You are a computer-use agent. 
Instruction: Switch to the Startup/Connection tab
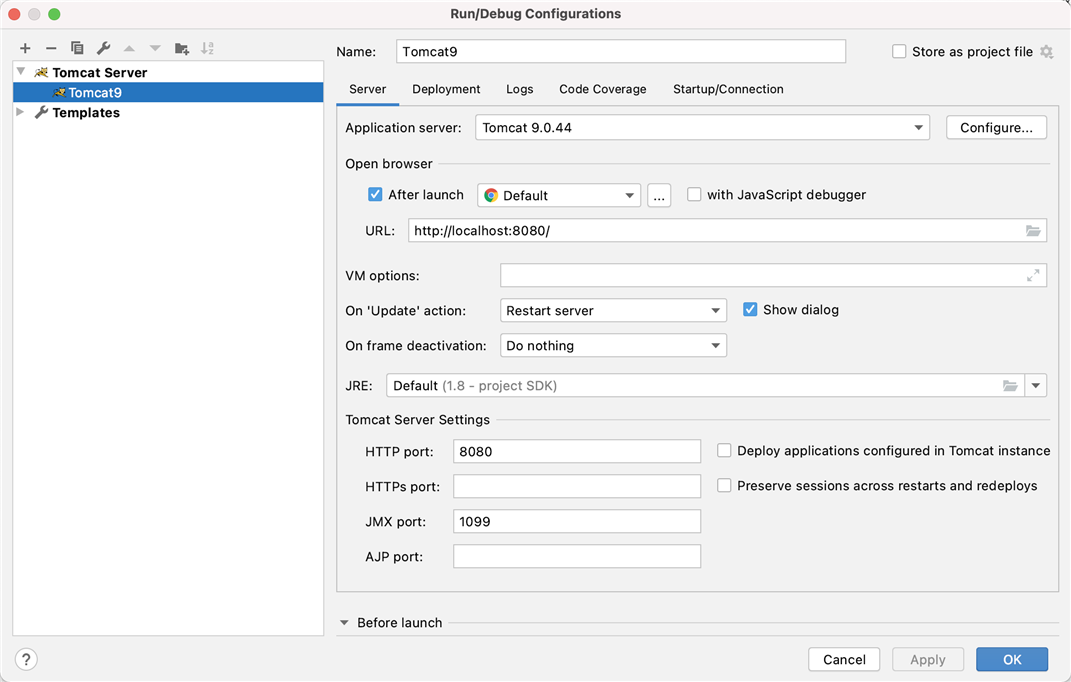(728, 90)
